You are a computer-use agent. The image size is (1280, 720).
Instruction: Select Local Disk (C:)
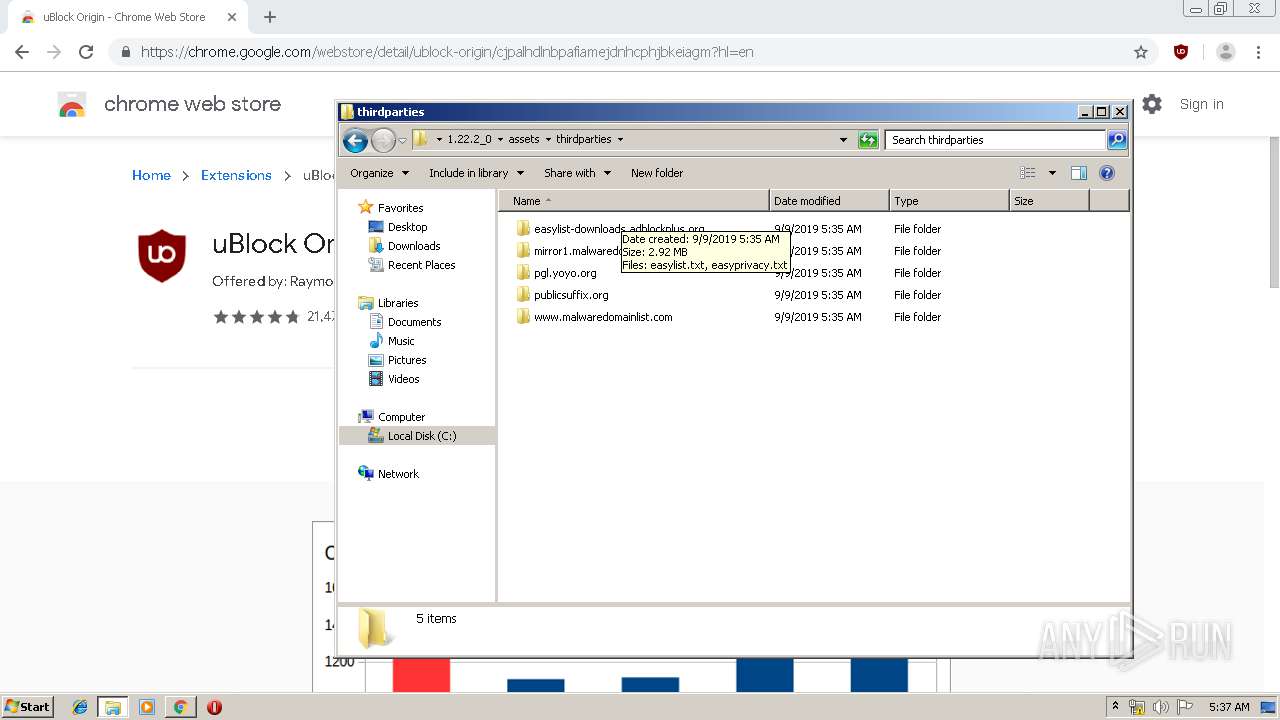[x=422, y=436]
